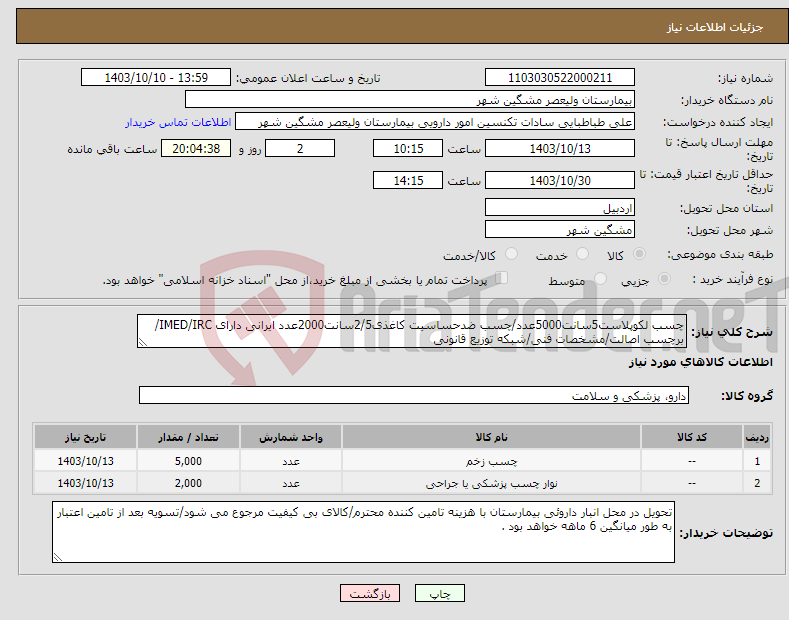
Task: Click the quantity cell 5,000
Action: [188, 461]
